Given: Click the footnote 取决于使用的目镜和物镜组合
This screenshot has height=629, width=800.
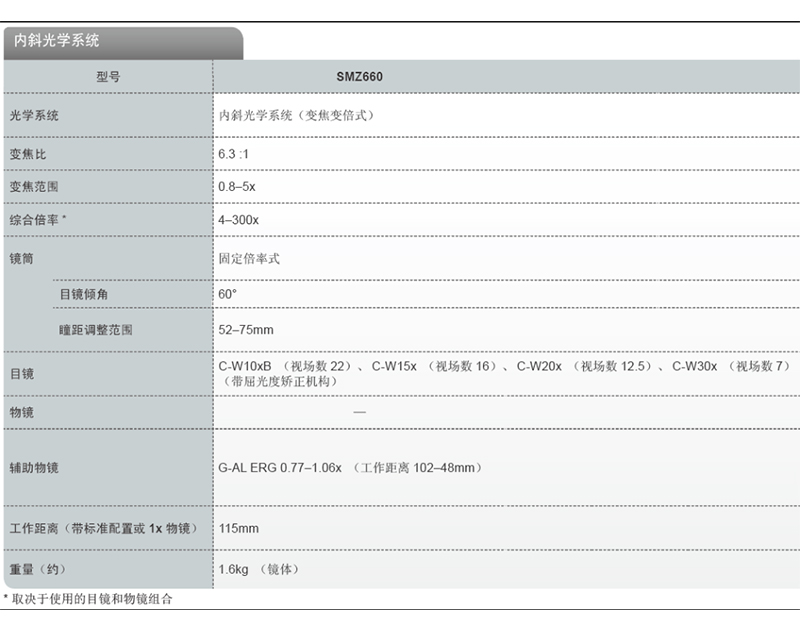Looking at the screenshot, I should click(90, 599).
